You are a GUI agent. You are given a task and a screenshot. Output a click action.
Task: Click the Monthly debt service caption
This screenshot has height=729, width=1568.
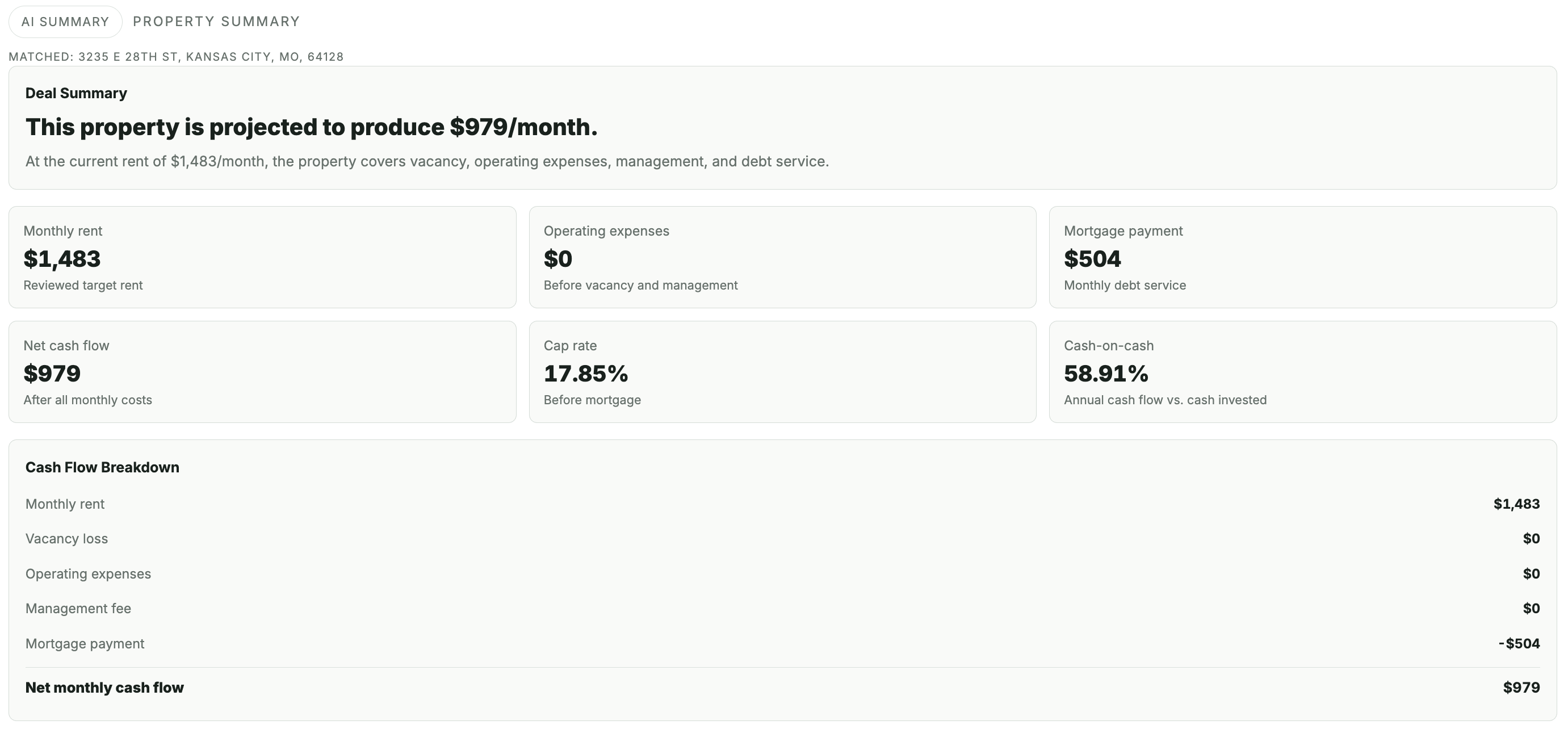coord(1125,286)
